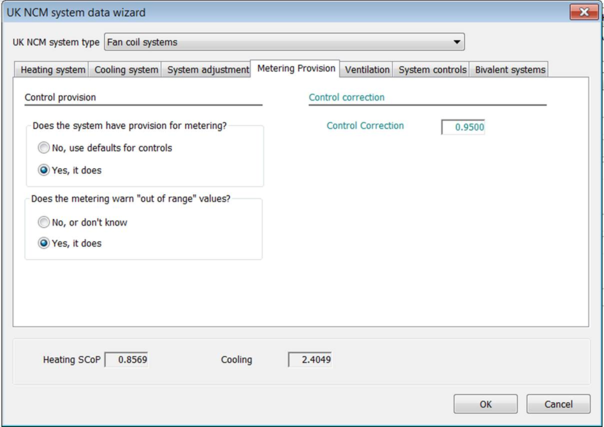604x427 pixels.
Task: Switch to the Ventilation tab
Action: click(x=367, y=70)
